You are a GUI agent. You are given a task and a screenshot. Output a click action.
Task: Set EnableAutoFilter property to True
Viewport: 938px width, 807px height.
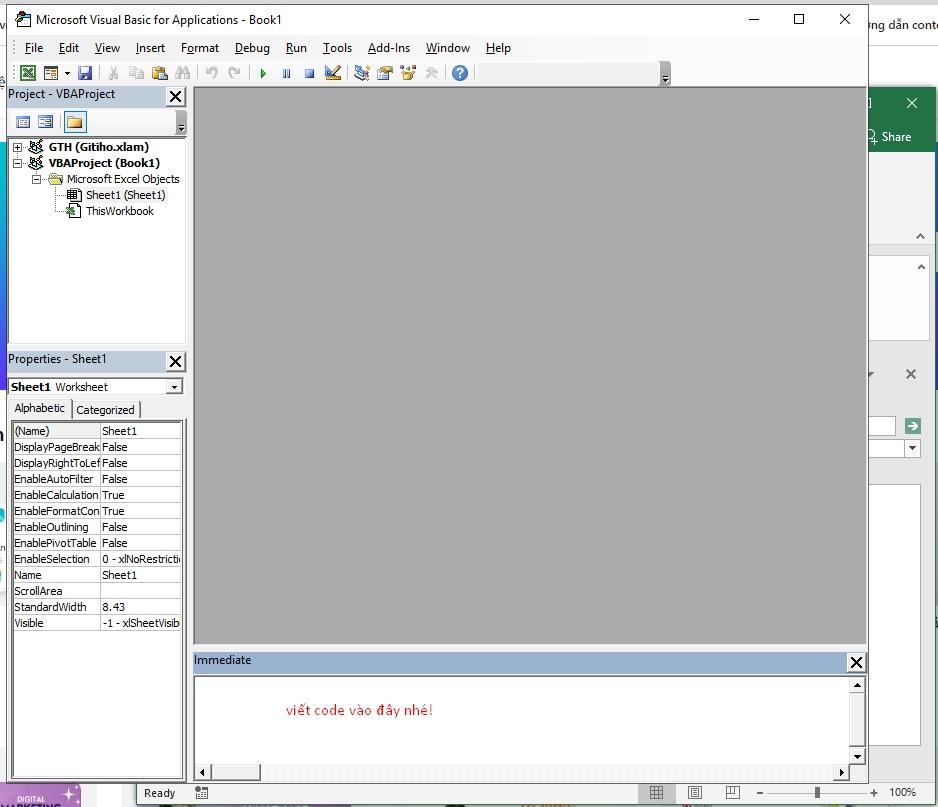pos(140,478)
